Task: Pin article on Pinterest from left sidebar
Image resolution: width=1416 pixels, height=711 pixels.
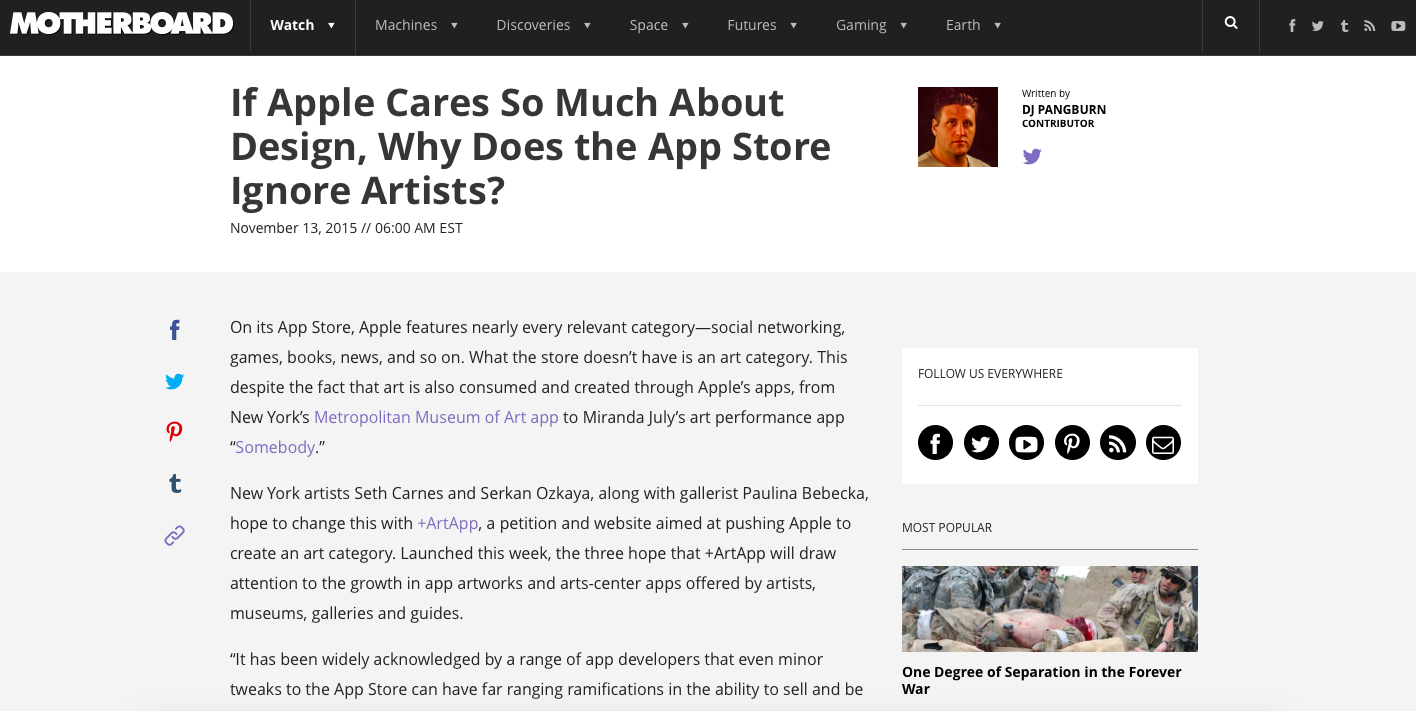Action: (x=174, y=431)
